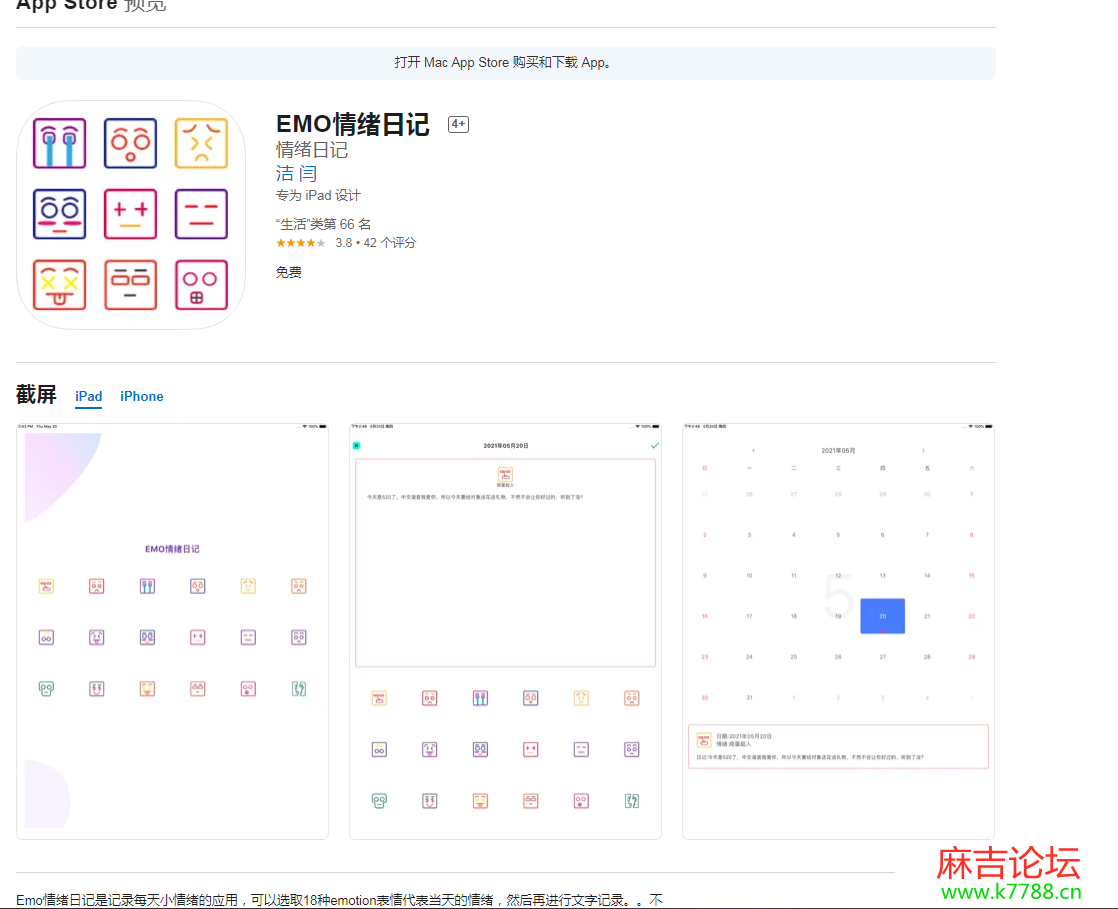Click the blue crying emoji in first screenshot
The width and height of the screenshot is (1118, 909).
point(148,587)
